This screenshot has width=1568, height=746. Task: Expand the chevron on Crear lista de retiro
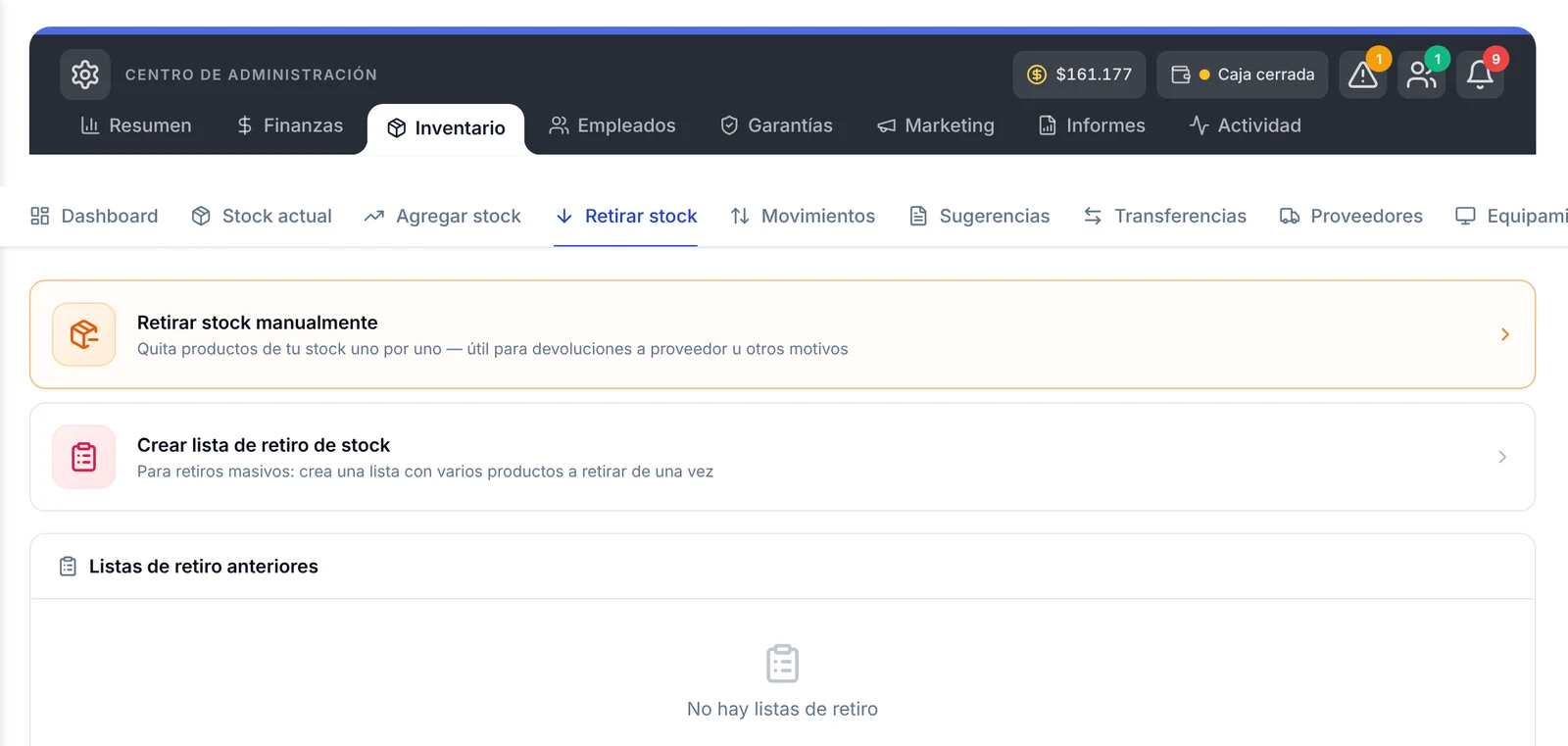click(x=1502, y=457)
